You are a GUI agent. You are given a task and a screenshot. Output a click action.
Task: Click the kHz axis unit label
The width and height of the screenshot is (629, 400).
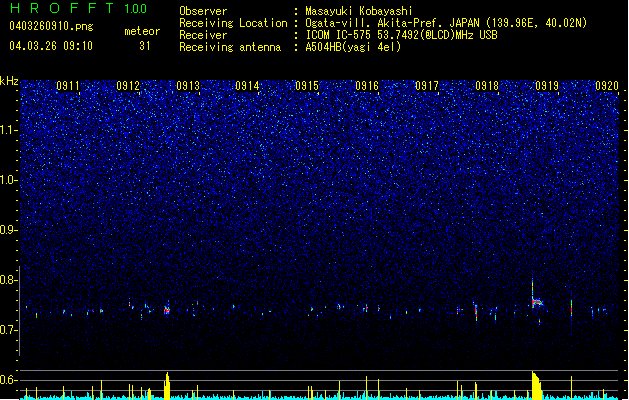point(9,81)
